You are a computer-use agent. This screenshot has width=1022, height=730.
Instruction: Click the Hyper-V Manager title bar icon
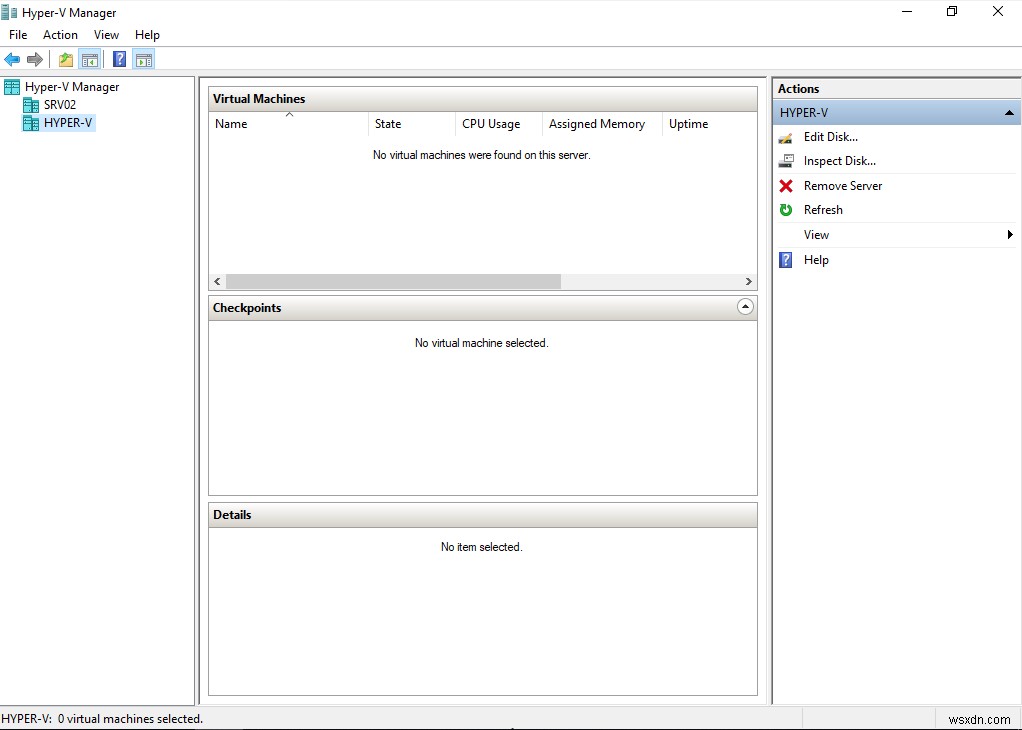point(9,12)
